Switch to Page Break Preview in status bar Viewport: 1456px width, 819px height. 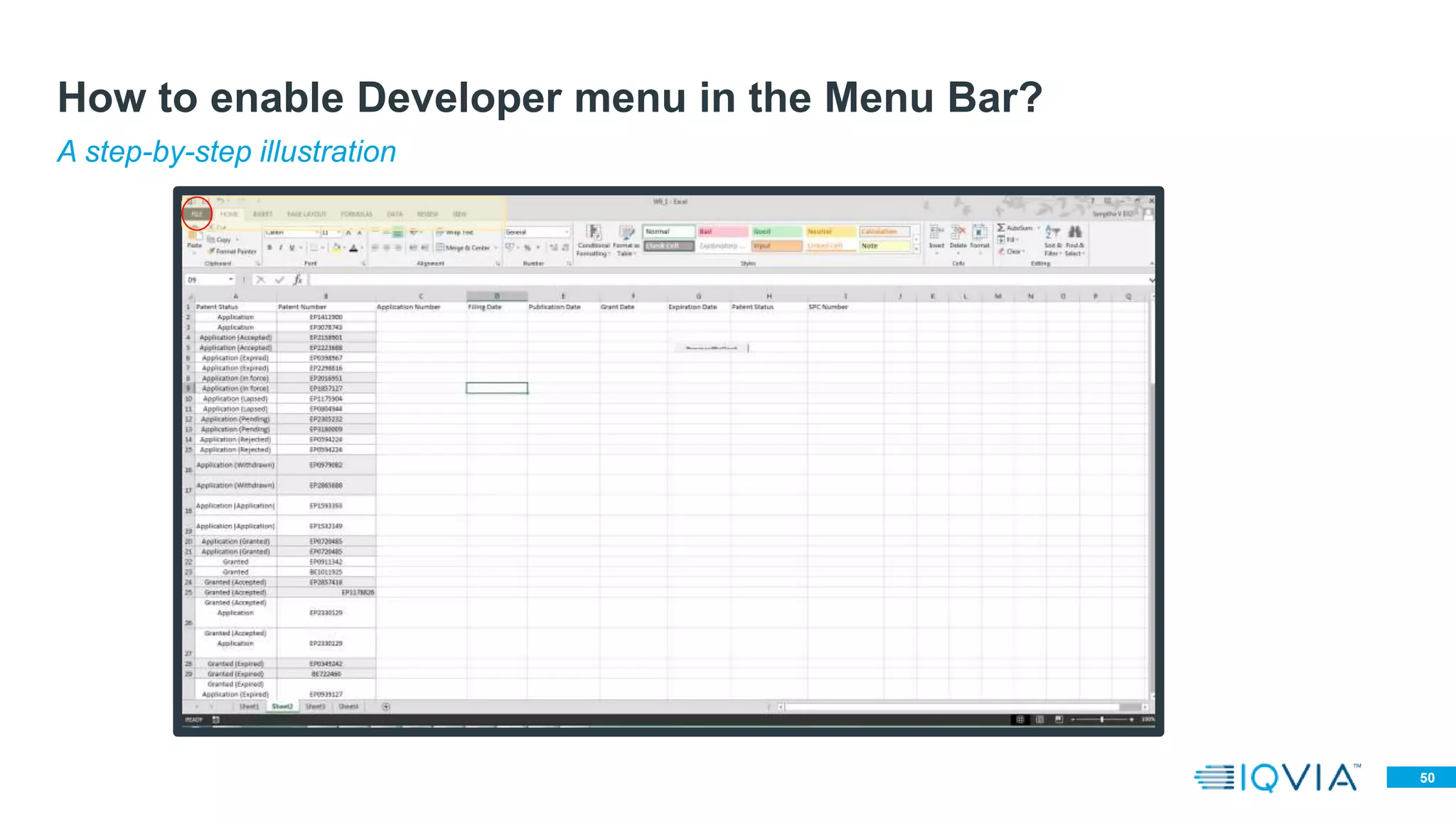(x=1059, y=719)
